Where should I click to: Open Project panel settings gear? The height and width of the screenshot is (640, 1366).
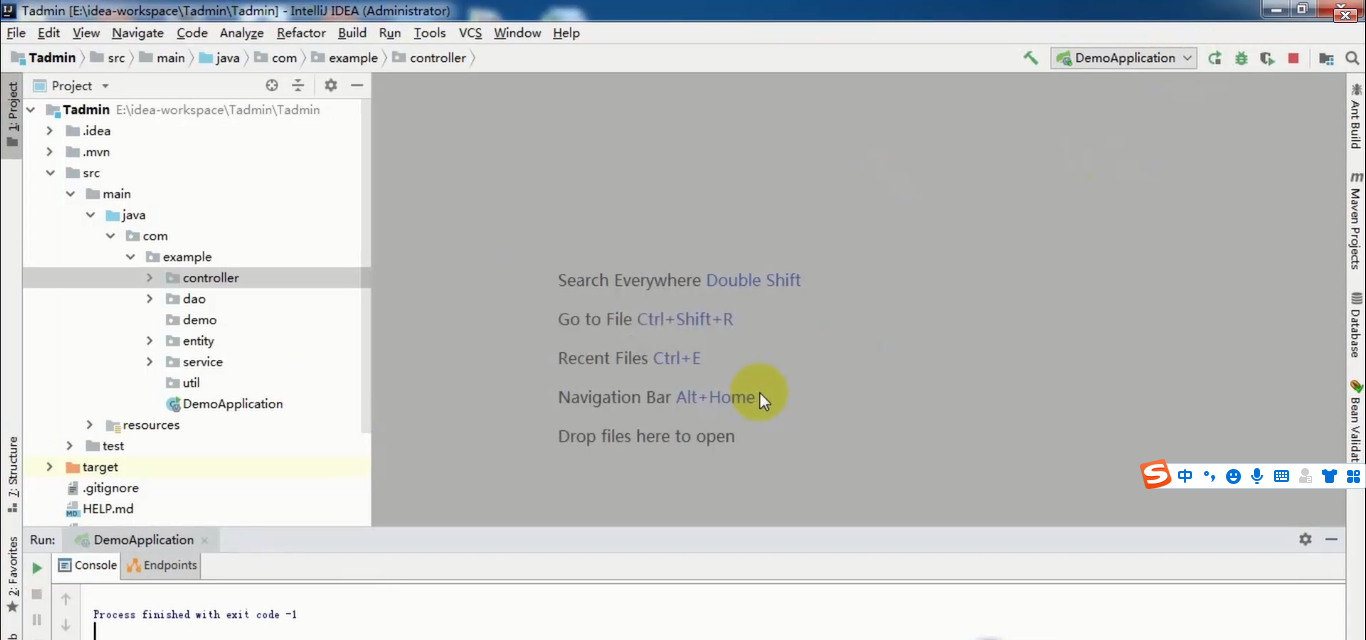click(331, 86)
